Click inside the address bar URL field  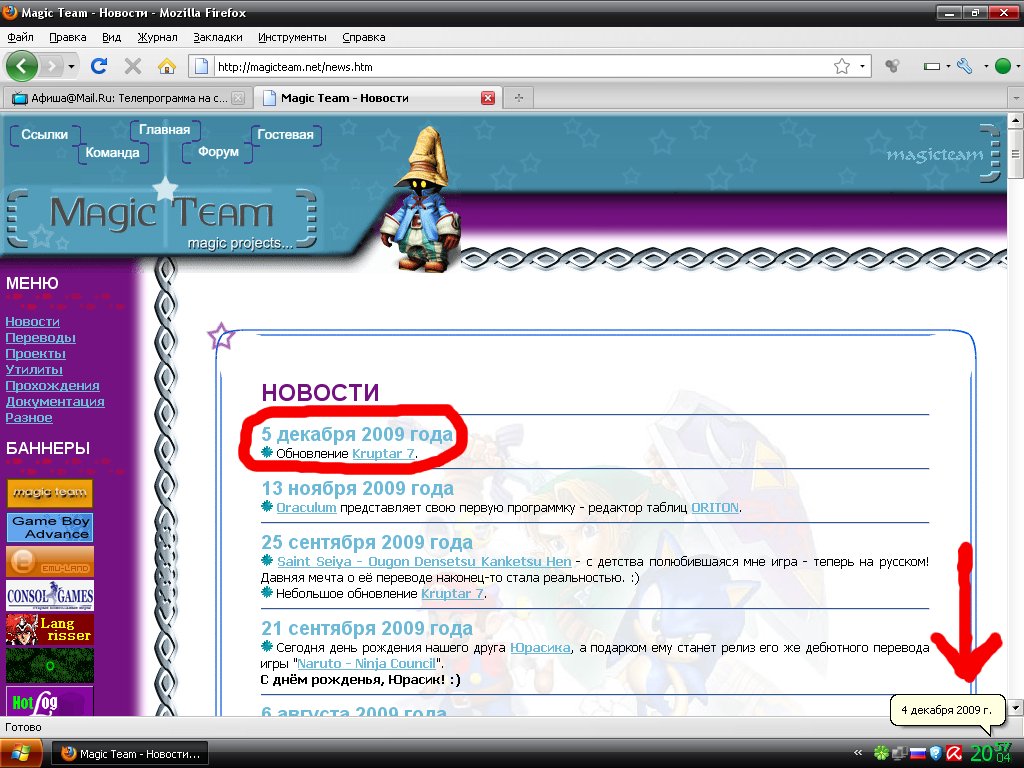[450, 66]
